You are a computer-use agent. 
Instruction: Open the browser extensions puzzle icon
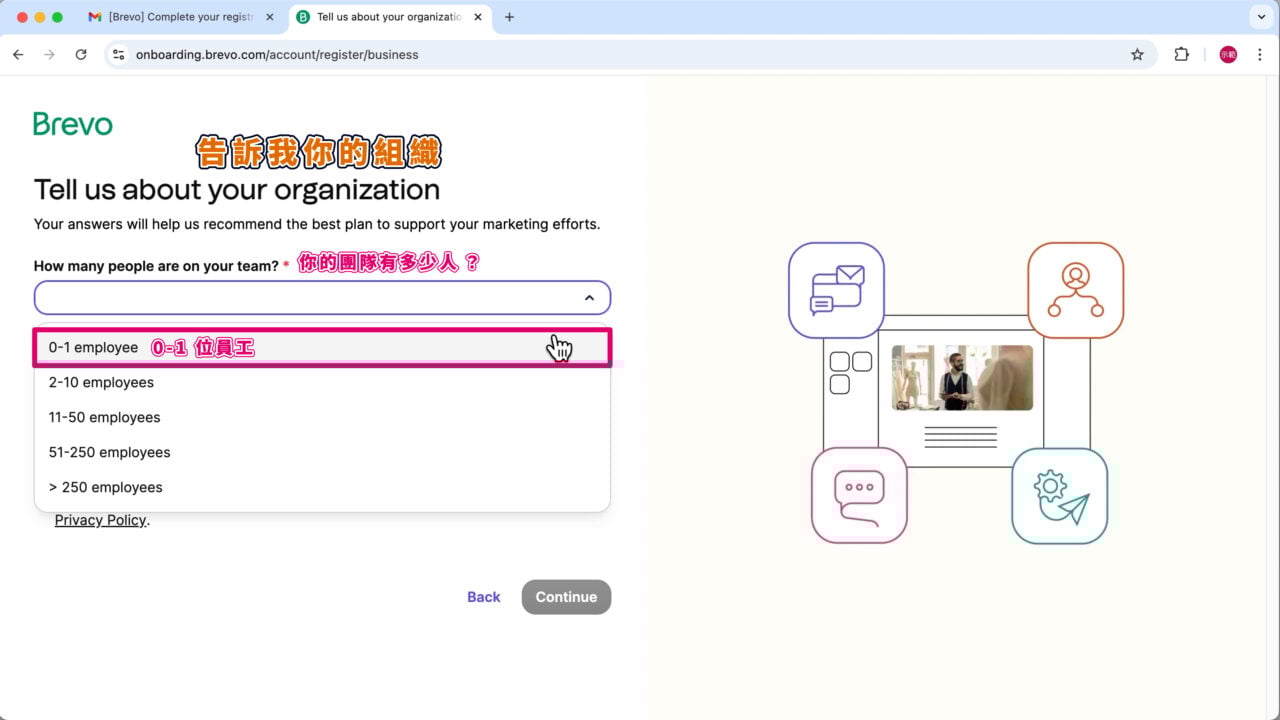1181,55
